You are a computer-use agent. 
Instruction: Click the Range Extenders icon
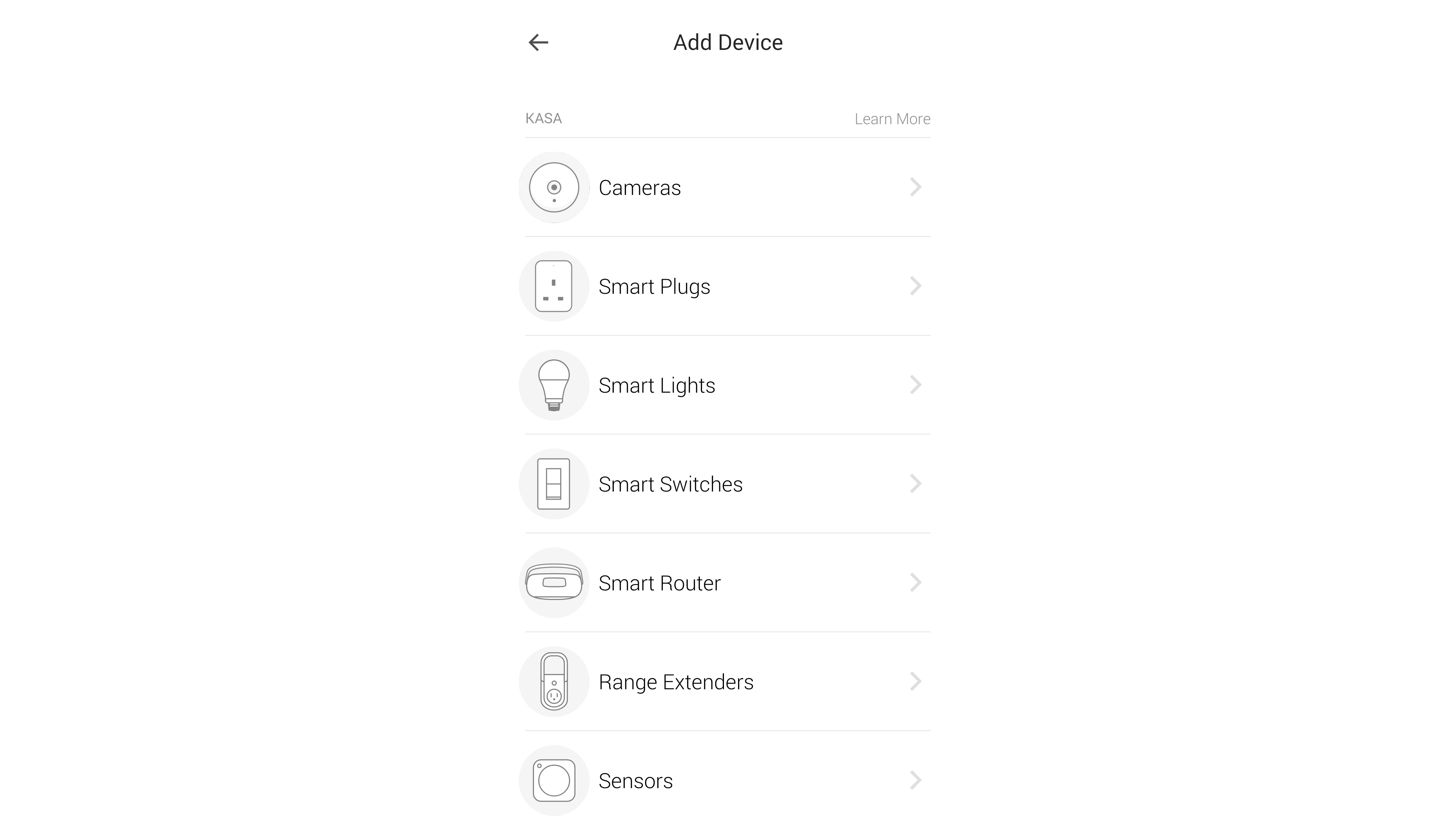click(x=554, y=681)
